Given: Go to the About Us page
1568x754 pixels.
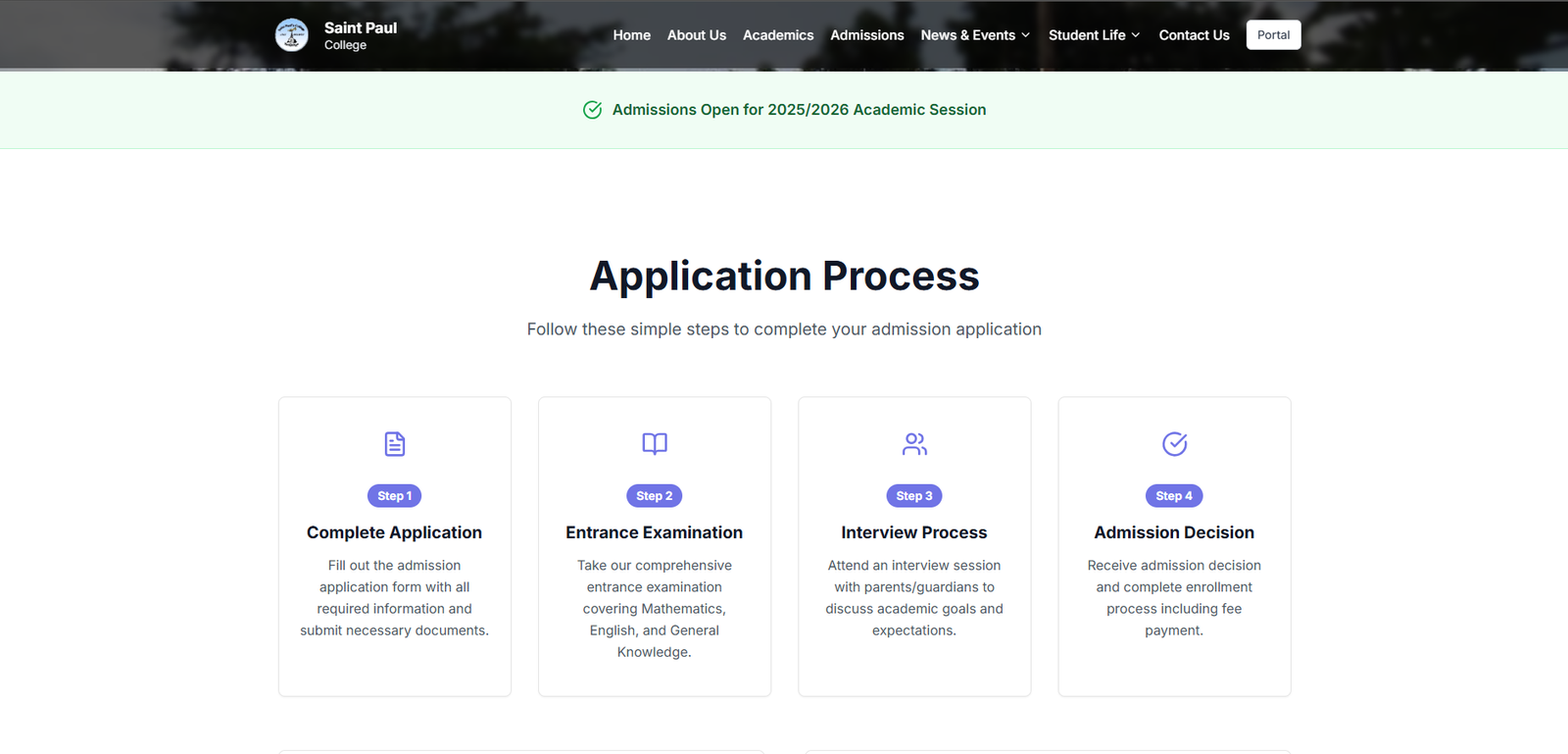Looking at the screenshot, I should click(696, 35).
